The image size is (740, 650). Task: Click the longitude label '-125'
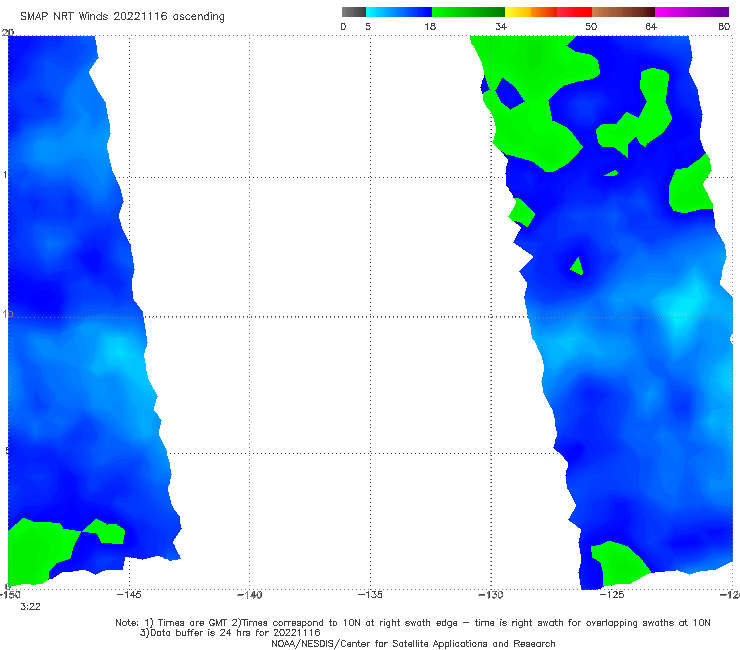(612, 594)
